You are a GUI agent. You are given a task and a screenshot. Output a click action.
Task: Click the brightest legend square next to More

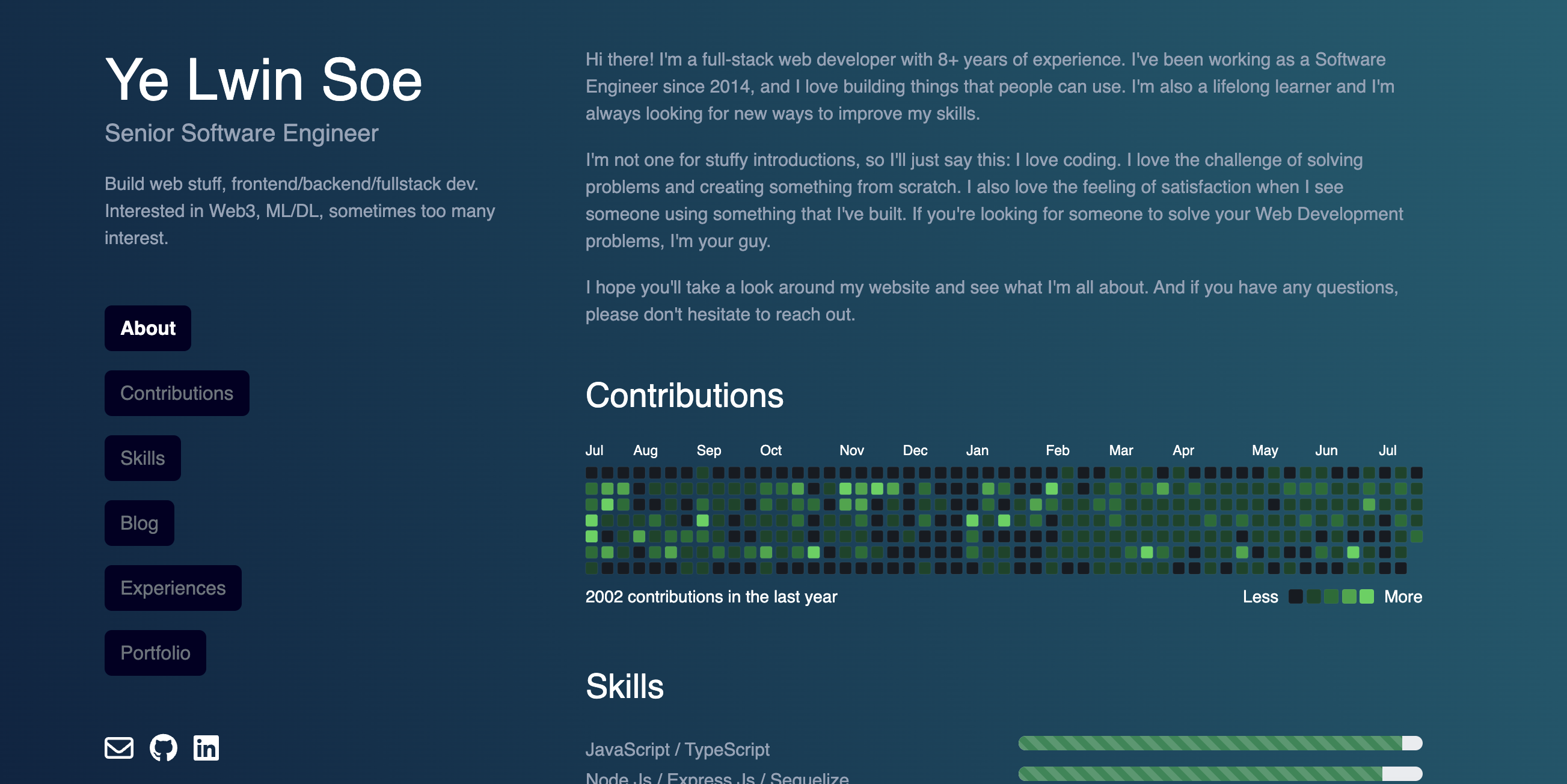(1366, 596)
